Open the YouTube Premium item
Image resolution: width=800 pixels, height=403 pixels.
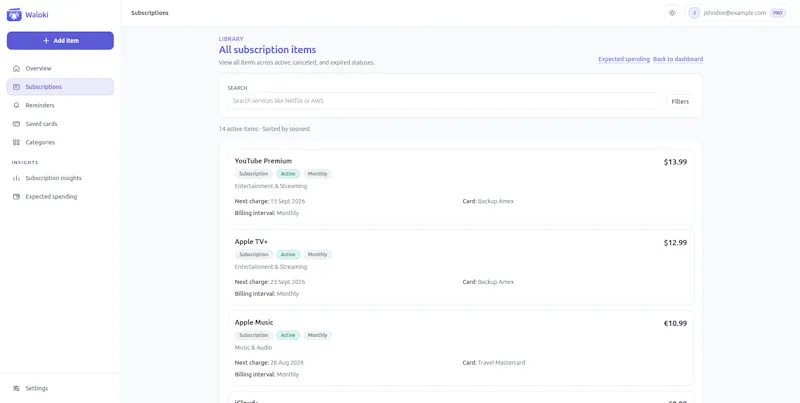coord(461,187)
